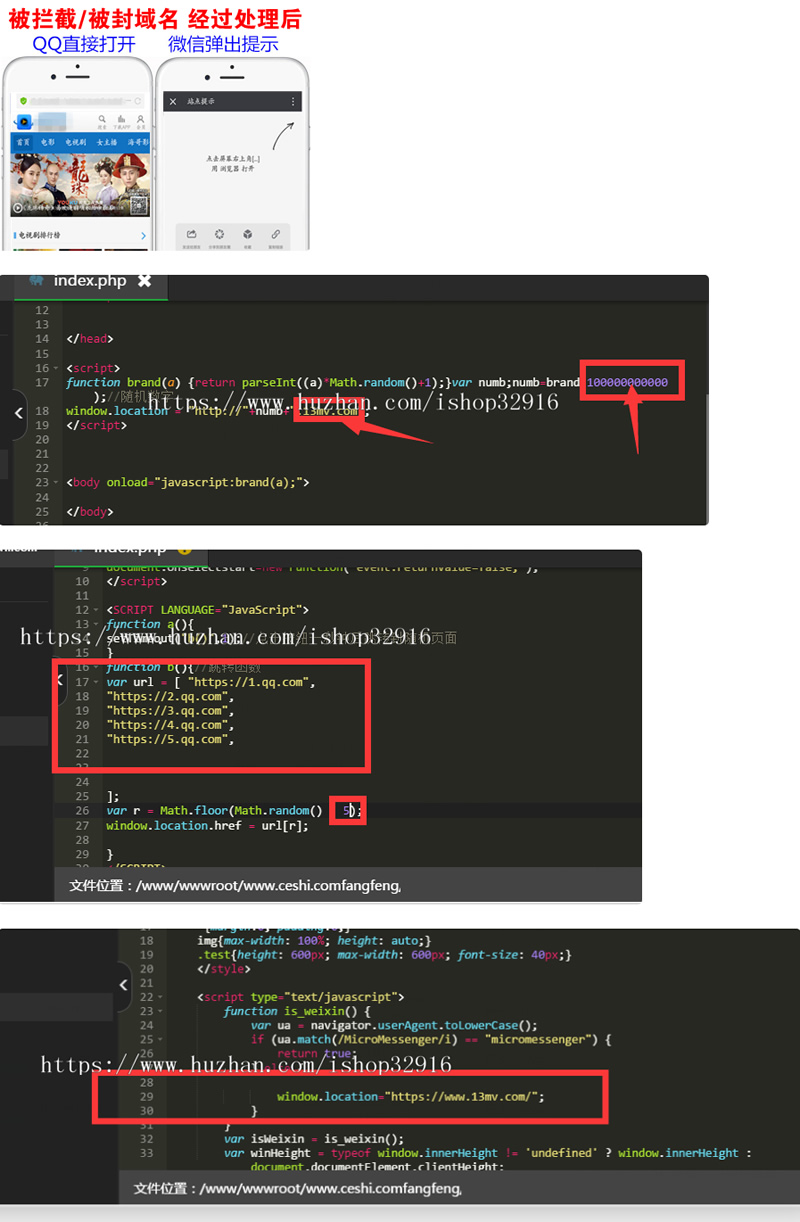Tap the download APP icon in phone header
This screenshot has width=800, height=1222.
click(x=122, y=119)
